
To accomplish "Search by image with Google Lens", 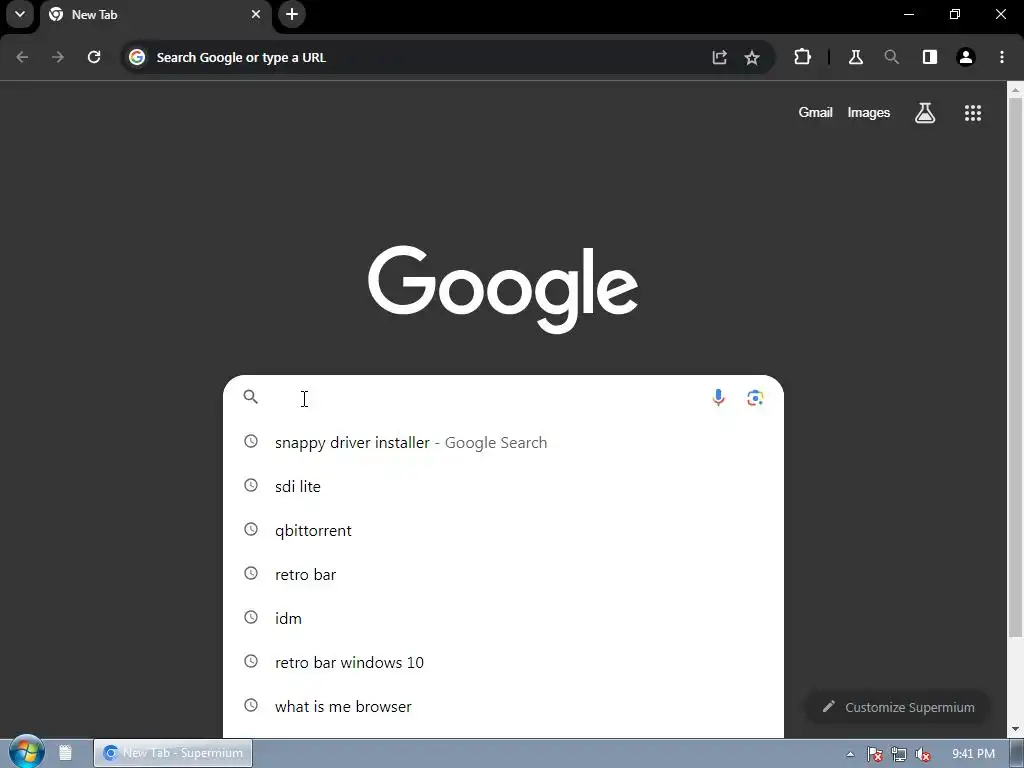I will point(755,398).
